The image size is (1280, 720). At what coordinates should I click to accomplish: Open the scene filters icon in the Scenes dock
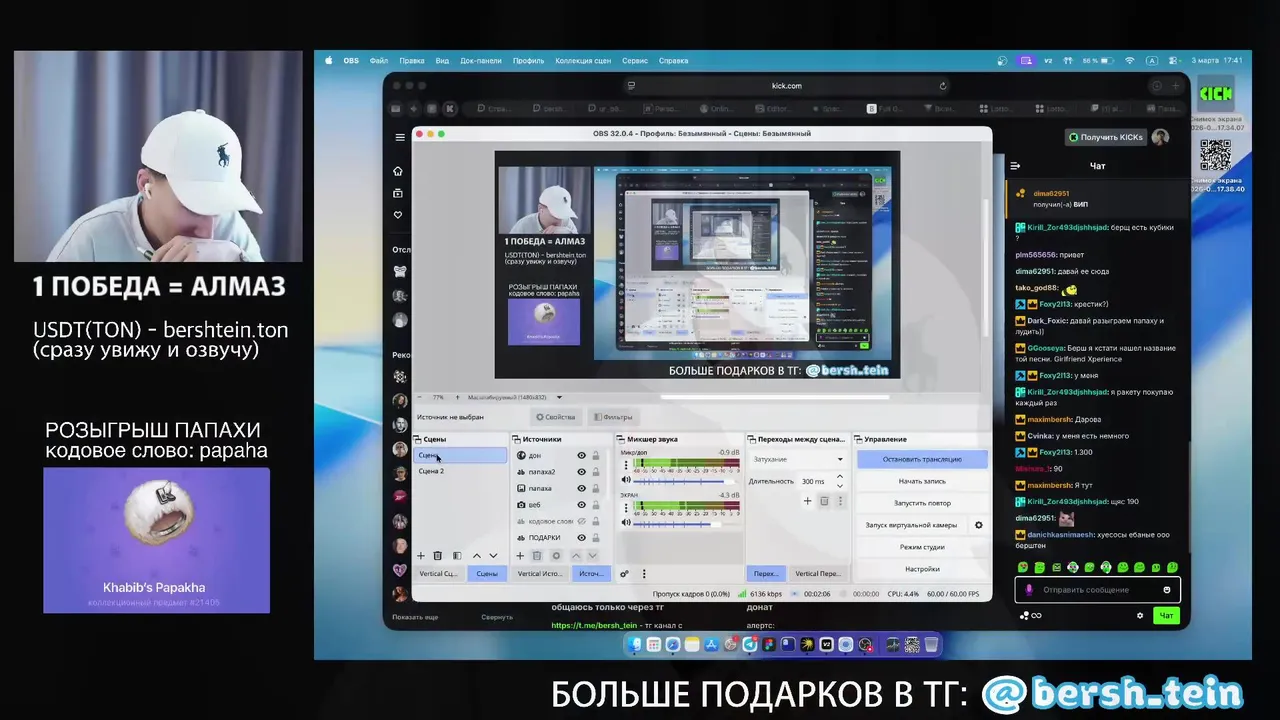pyautogui.click(x=457, y=556)
